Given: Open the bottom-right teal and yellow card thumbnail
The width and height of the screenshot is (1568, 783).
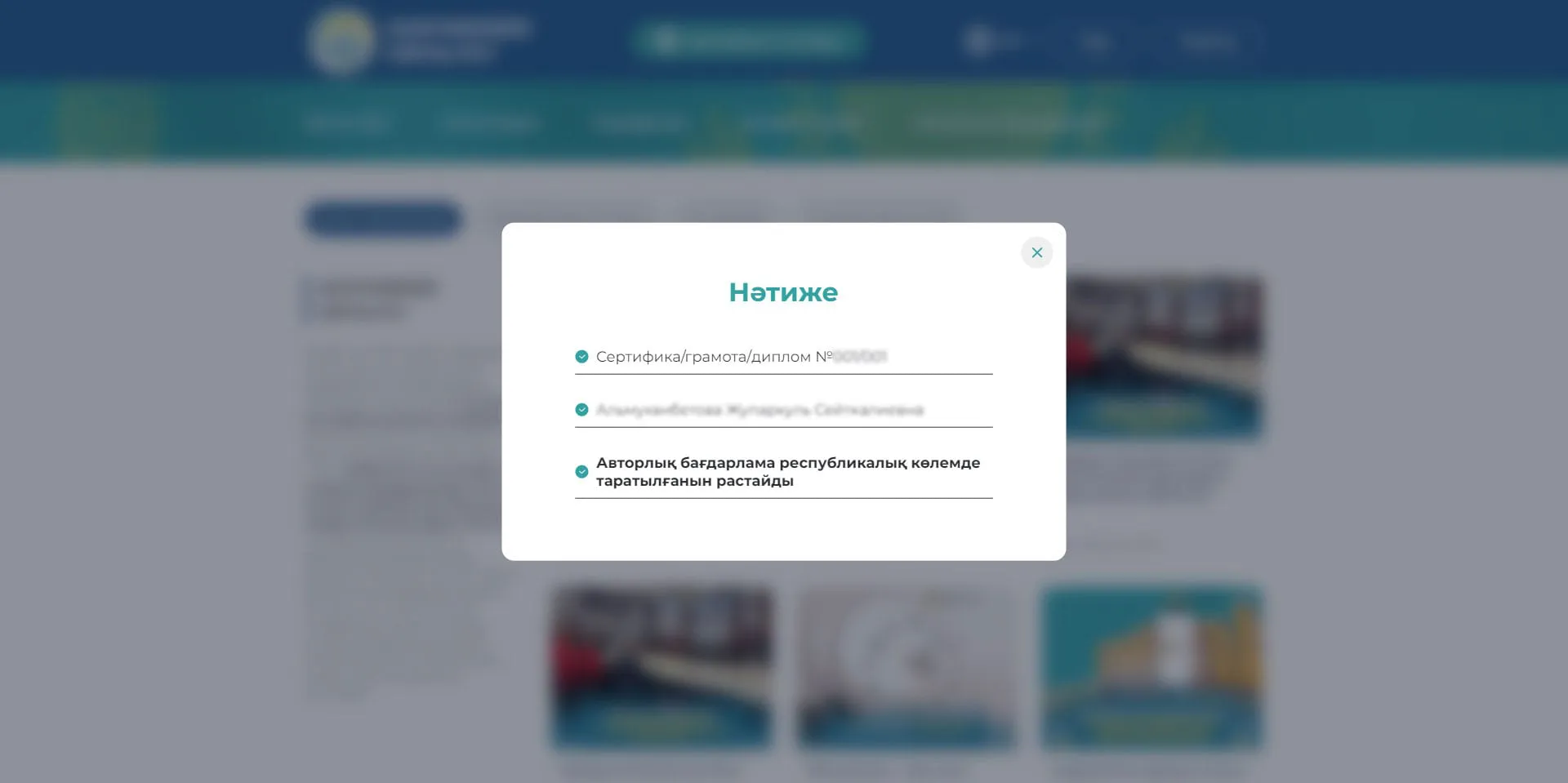Looking at the screenshot, I should (x=1151, y=667).
